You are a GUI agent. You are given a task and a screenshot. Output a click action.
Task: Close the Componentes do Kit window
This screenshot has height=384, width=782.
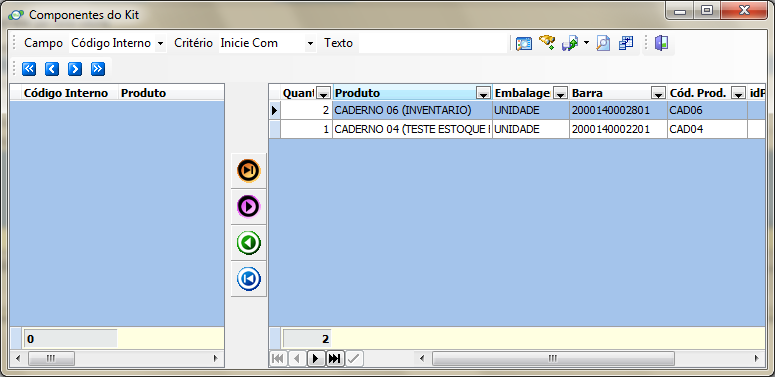pyautogui.click(x=744, y=10)
